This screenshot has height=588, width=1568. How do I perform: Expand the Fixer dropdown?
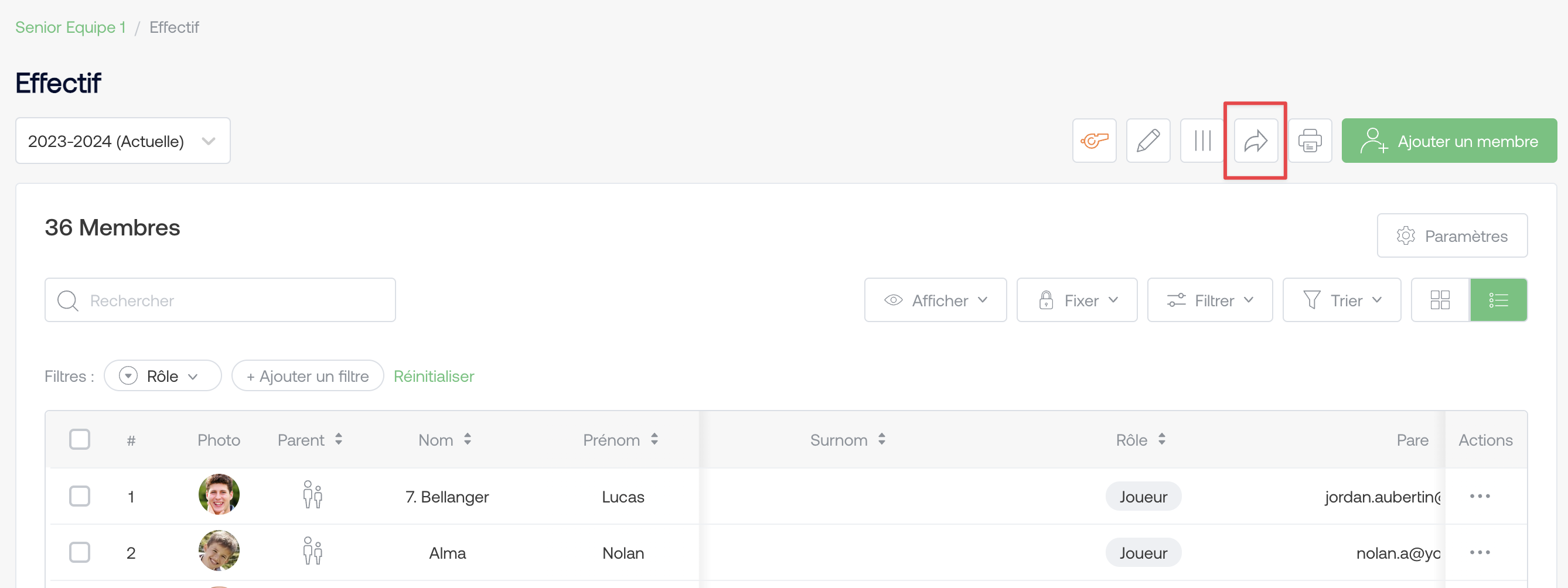pyautogui.click(x=1076, y=300)
